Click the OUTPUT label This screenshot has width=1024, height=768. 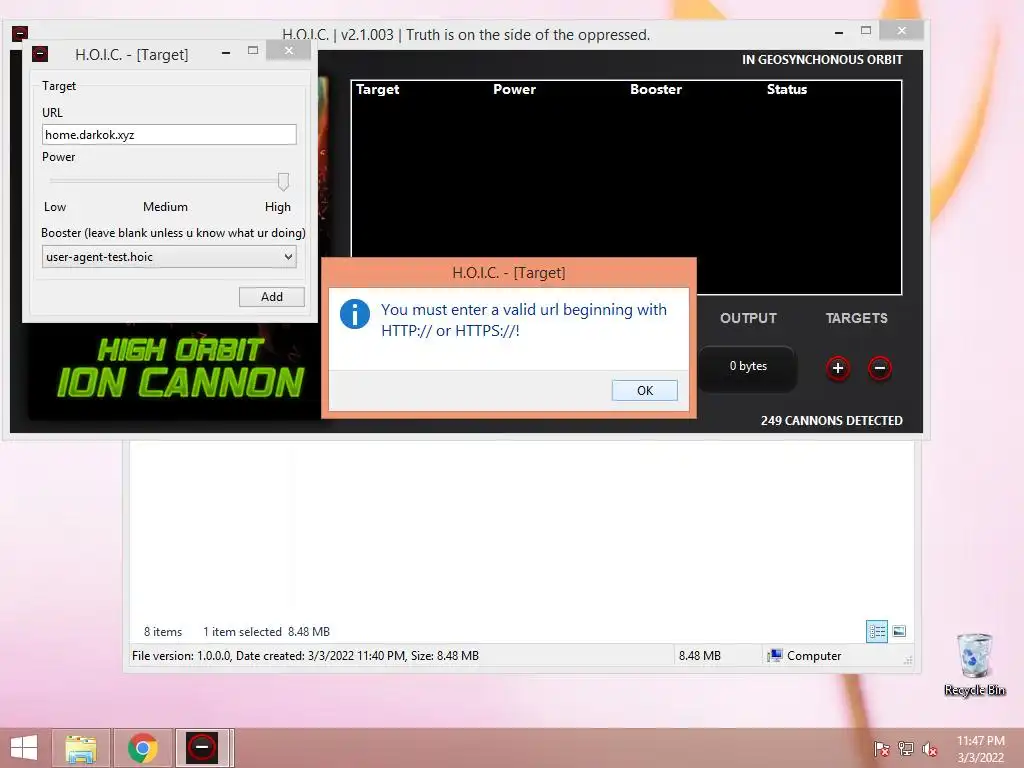(748, 318)
